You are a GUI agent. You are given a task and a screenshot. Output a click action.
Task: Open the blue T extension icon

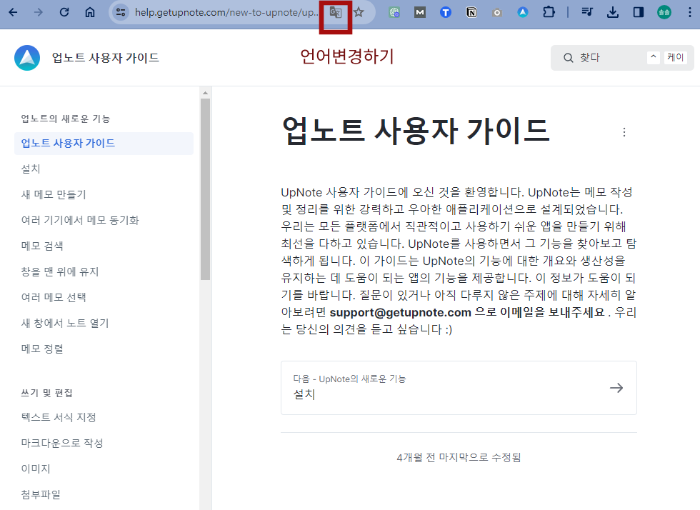tap(446, 13)
